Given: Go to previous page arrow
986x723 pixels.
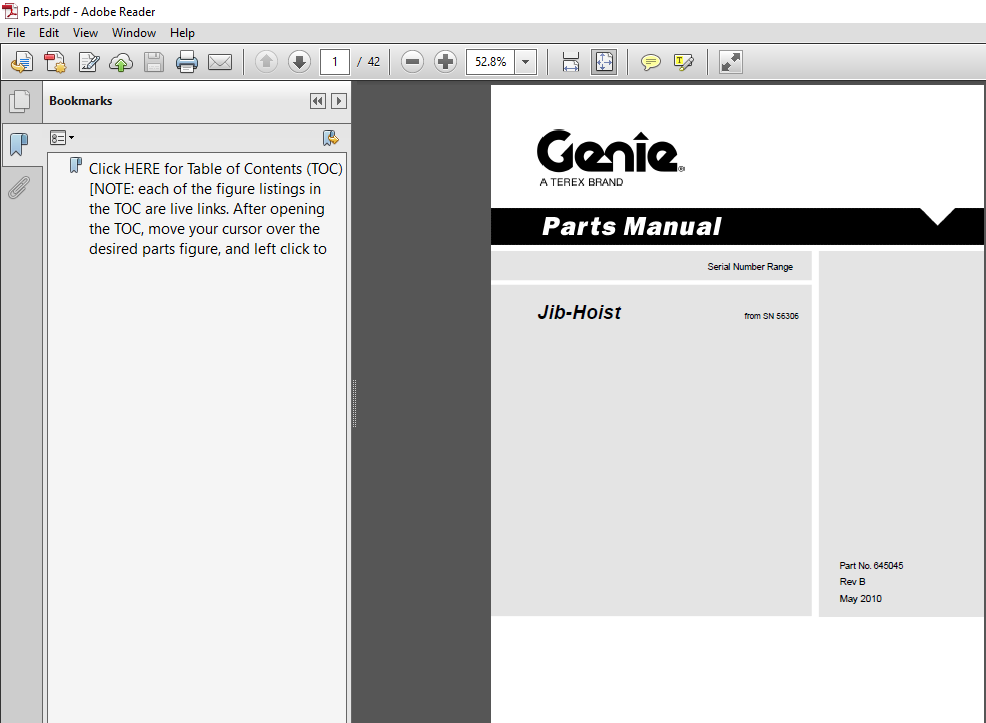Looking at the screenshot, I should [x=267, y=62].
